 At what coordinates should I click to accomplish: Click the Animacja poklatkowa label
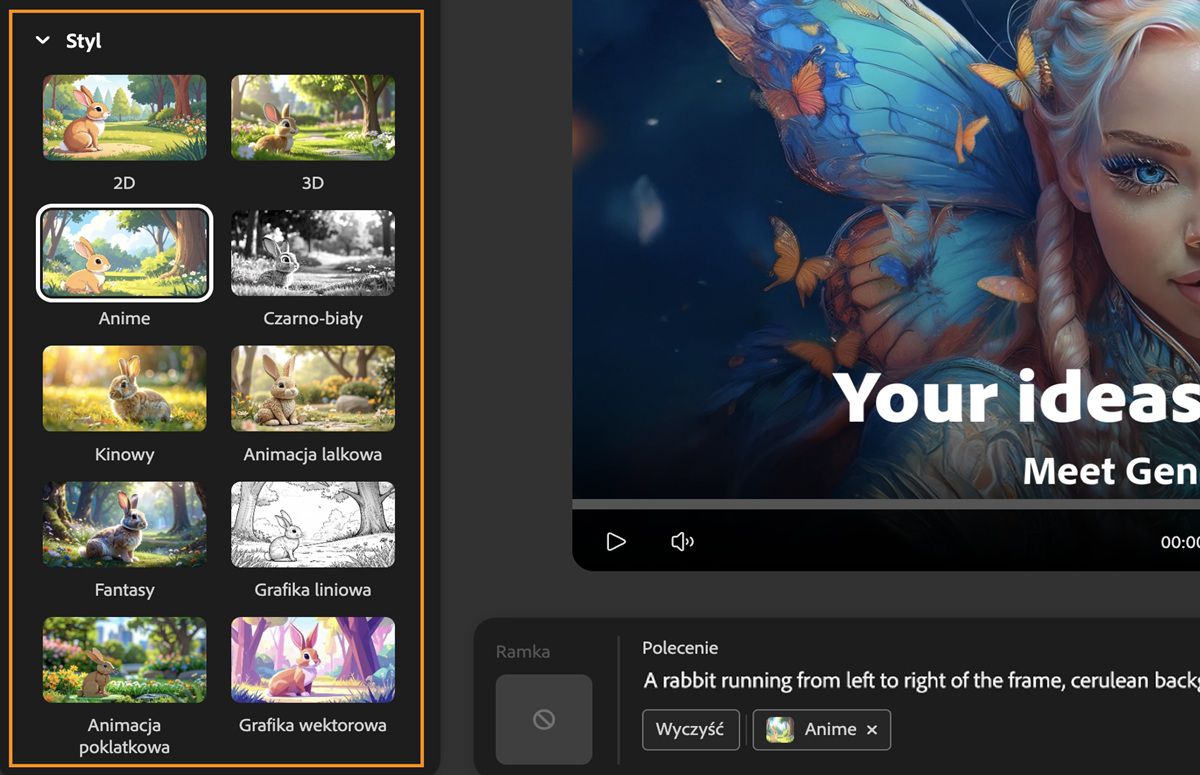click(124, 736)
